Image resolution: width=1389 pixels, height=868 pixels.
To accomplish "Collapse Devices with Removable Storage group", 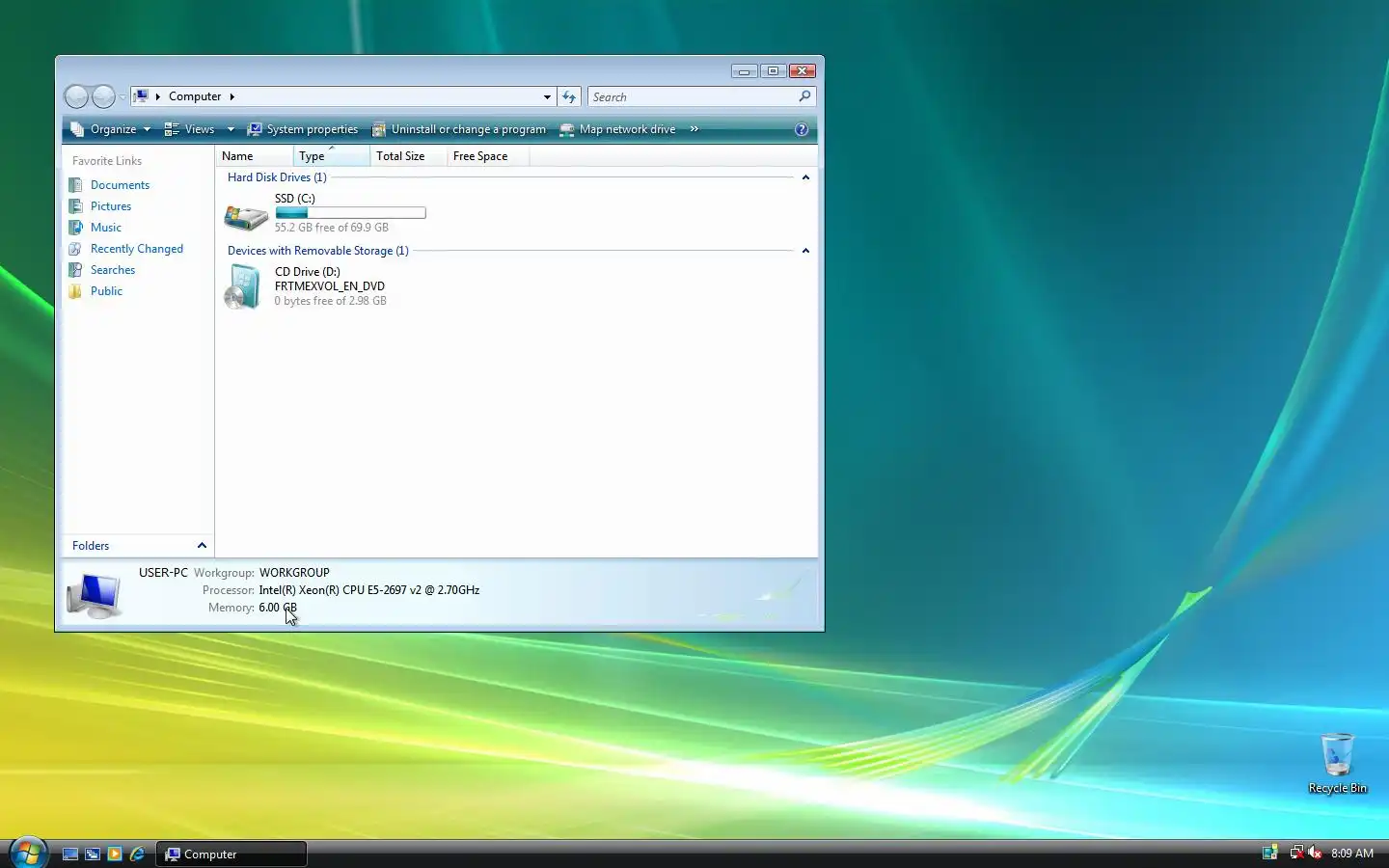I will tap(805, 251).
